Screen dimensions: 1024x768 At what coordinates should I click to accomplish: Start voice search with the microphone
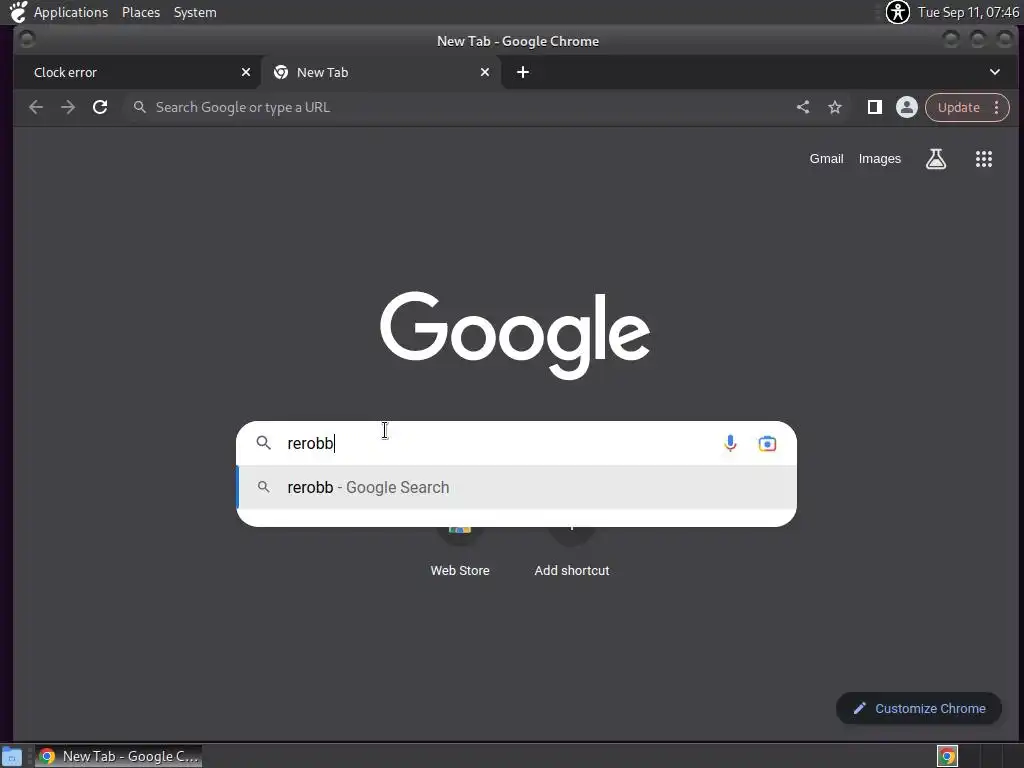tap(730, 443)
